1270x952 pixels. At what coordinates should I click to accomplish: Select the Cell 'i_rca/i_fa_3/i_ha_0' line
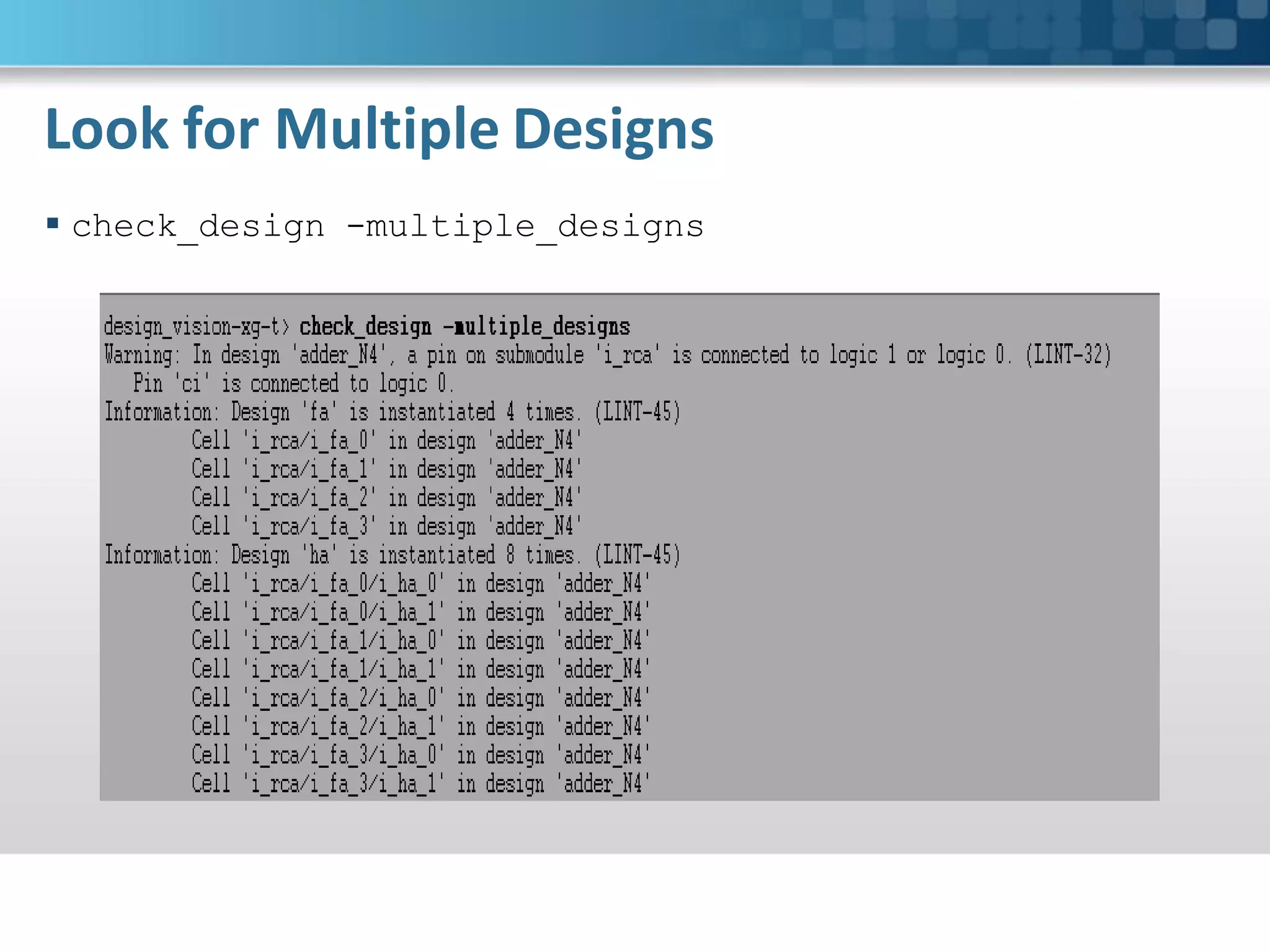[x=420, y=754]
